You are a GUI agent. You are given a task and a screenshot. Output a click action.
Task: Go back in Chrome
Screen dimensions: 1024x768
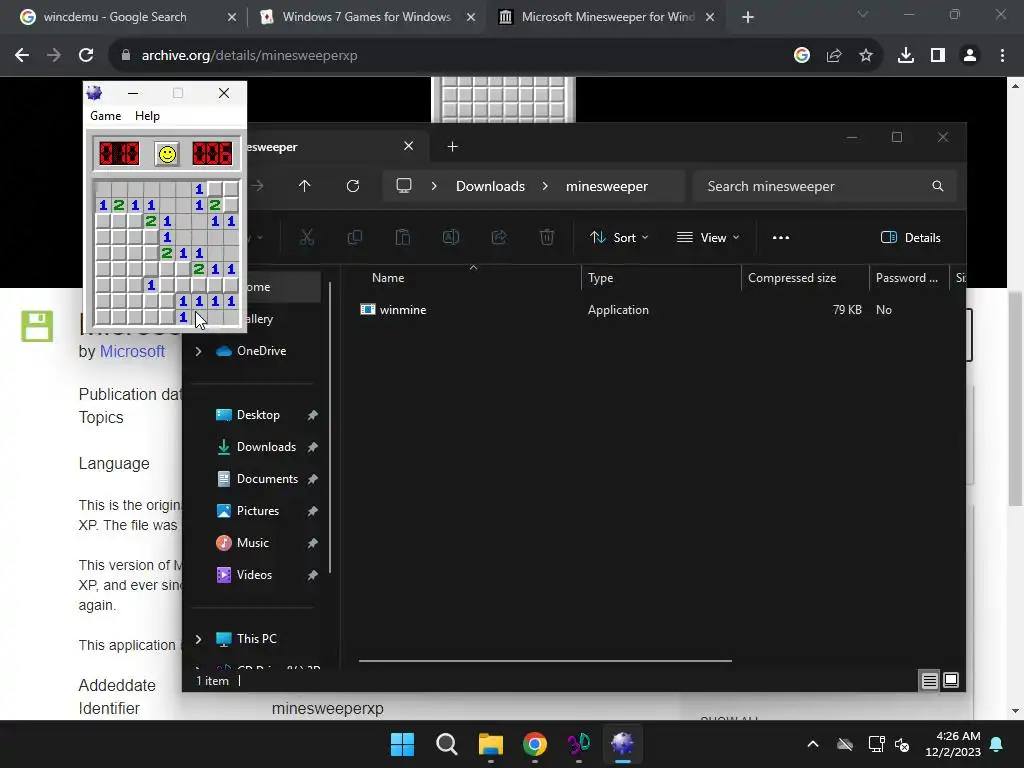coord(22,56)
